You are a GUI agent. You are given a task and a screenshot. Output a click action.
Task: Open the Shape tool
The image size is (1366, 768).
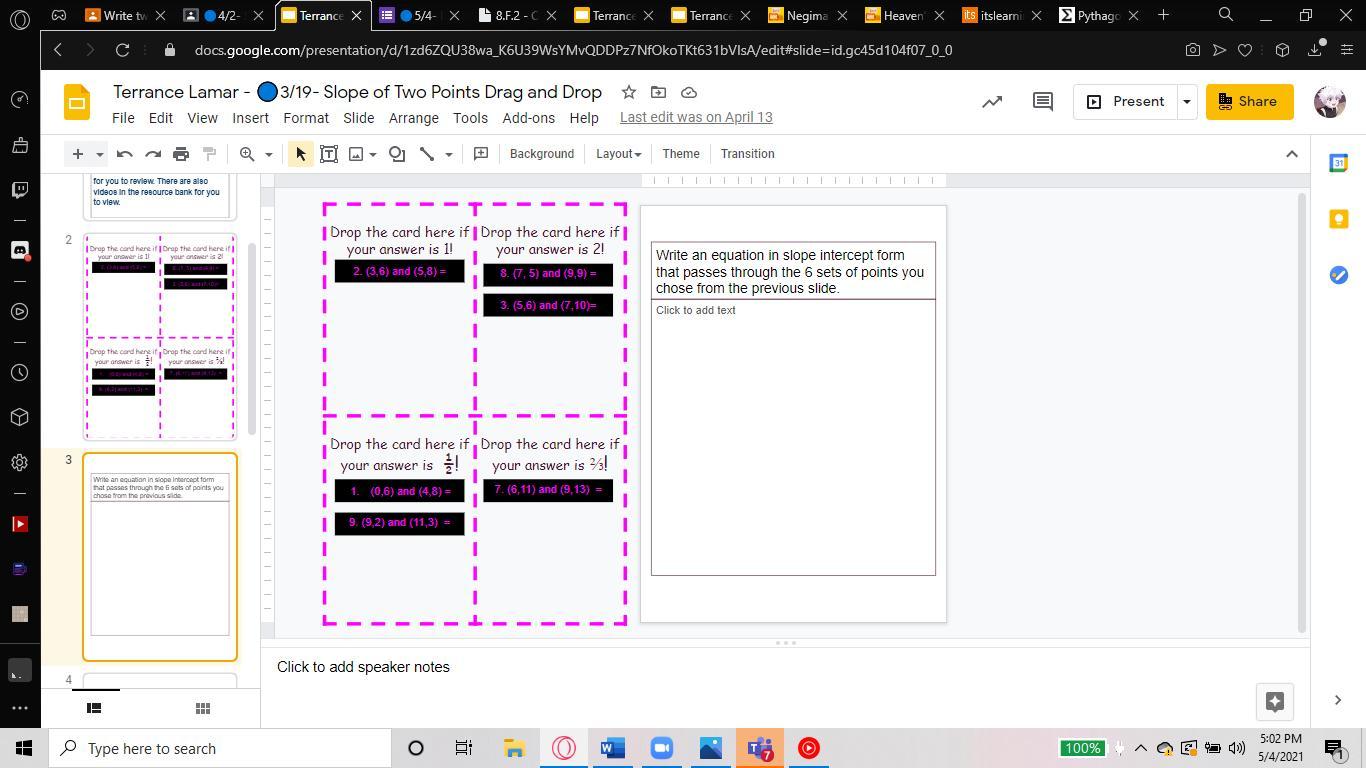point(397,154)
